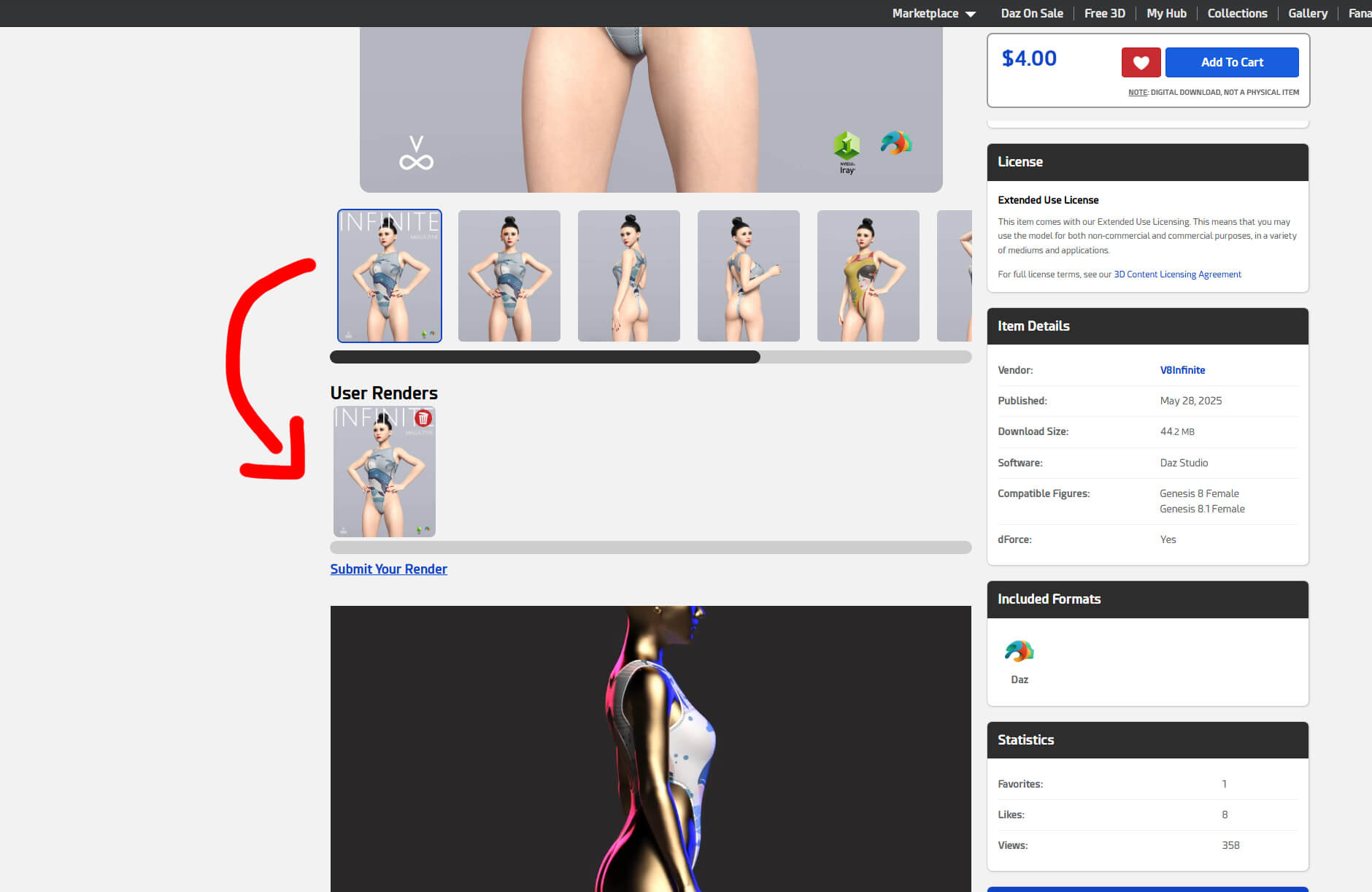Select the yellow swimsuit thumbnail
The height and width of the screenshot is (892, 1372).
pyautogui.click(x=868, y=276)
